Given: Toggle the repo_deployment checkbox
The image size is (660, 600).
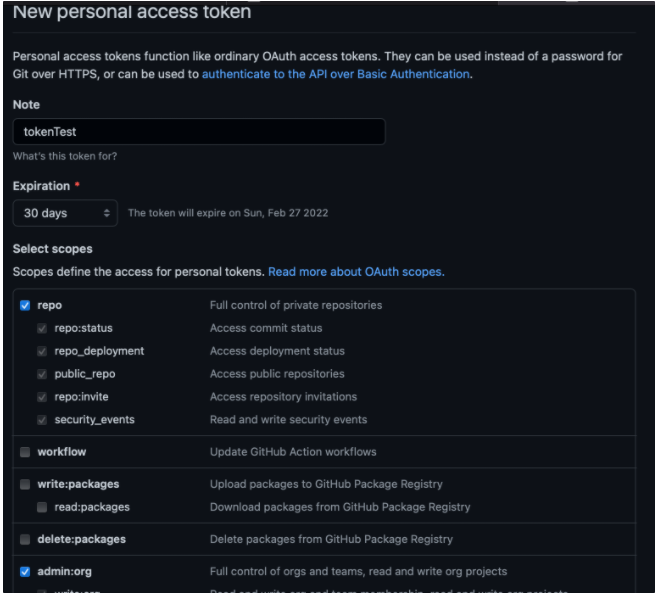Looking at the screenshot, I should 42,351.
